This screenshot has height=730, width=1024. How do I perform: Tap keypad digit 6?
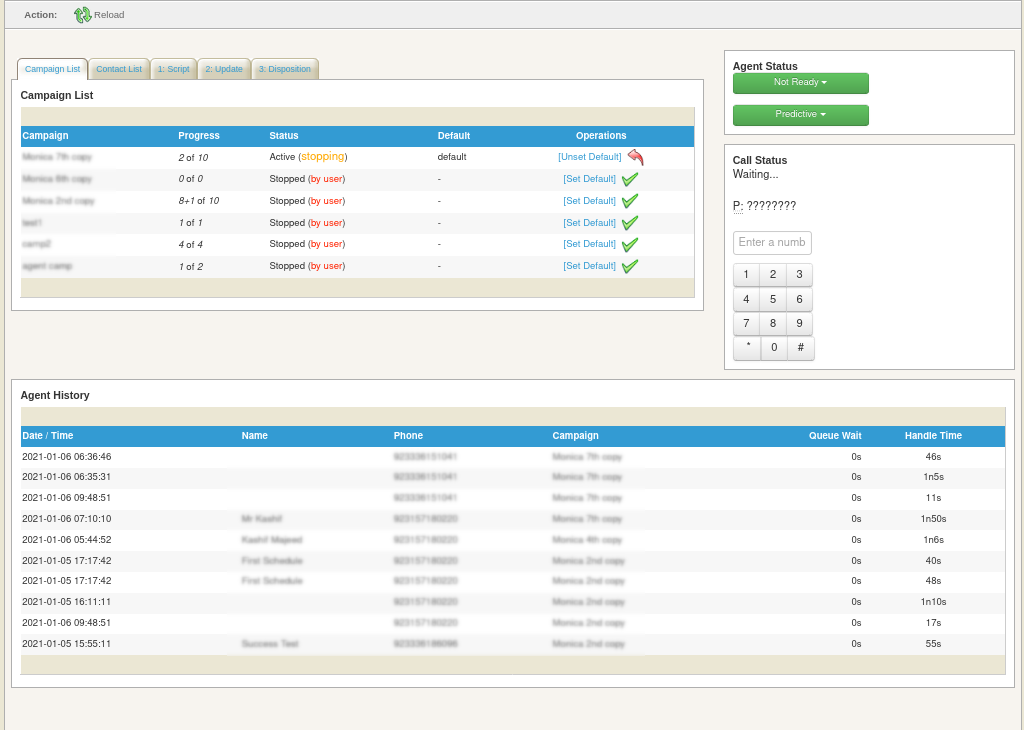click(x=799, y=300)
